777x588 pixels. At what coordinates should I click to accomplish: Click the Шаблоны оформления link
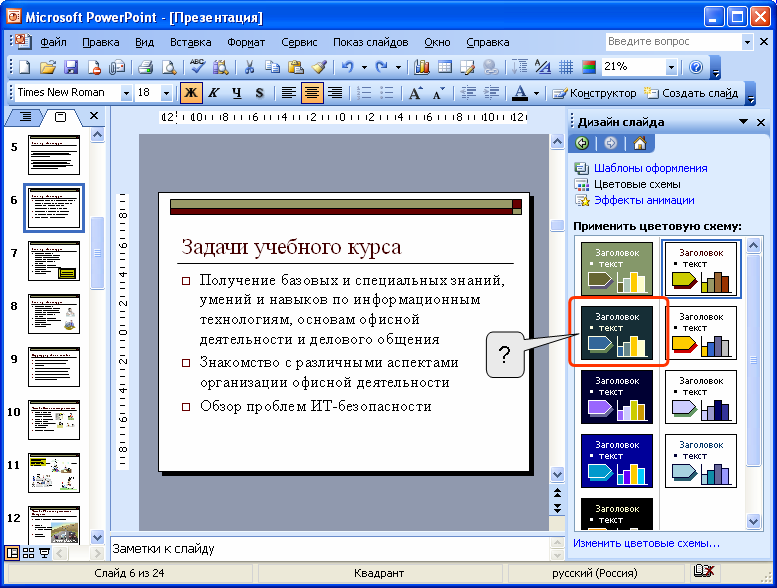click(650, 168)
